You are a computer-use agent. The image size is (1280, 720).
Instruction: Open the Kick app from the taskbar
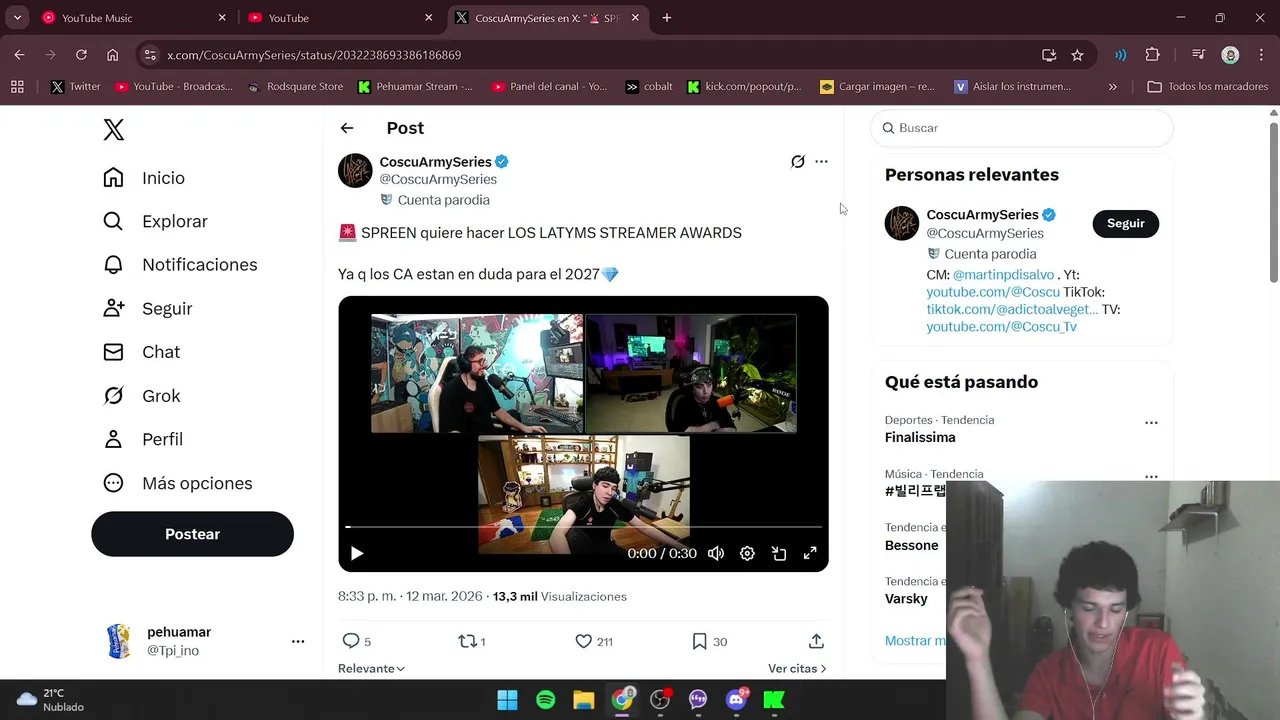(x=774, y=699)
